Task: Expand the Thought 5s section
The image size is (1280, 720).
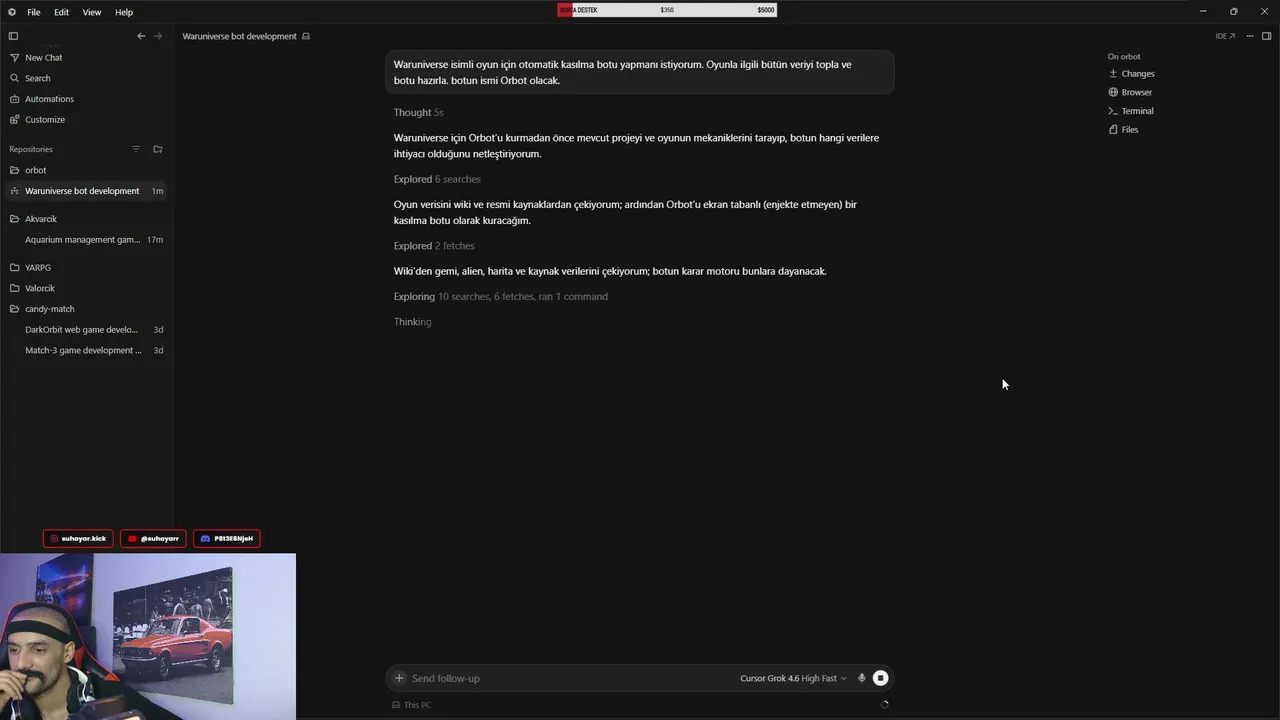Action: click(x=418, y=113)
